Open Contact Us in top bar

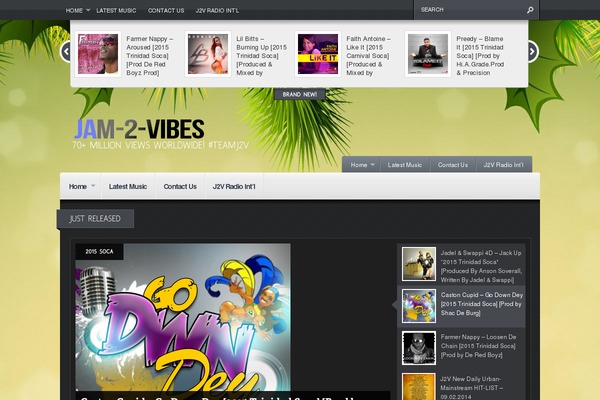tap(166, 10)
